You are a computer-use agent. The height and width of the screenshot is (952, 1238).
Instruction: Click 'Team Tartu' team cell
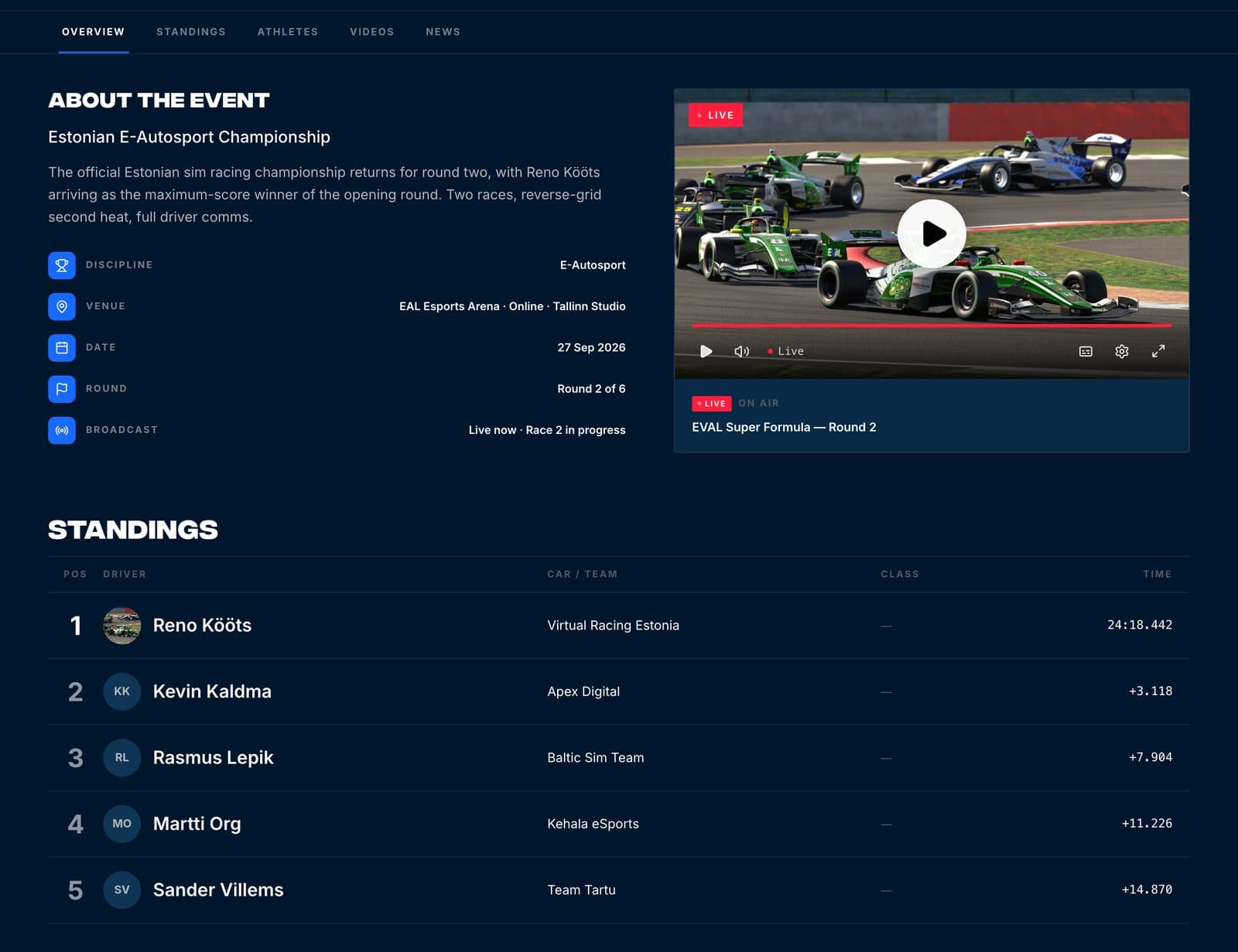pos(582,890)
